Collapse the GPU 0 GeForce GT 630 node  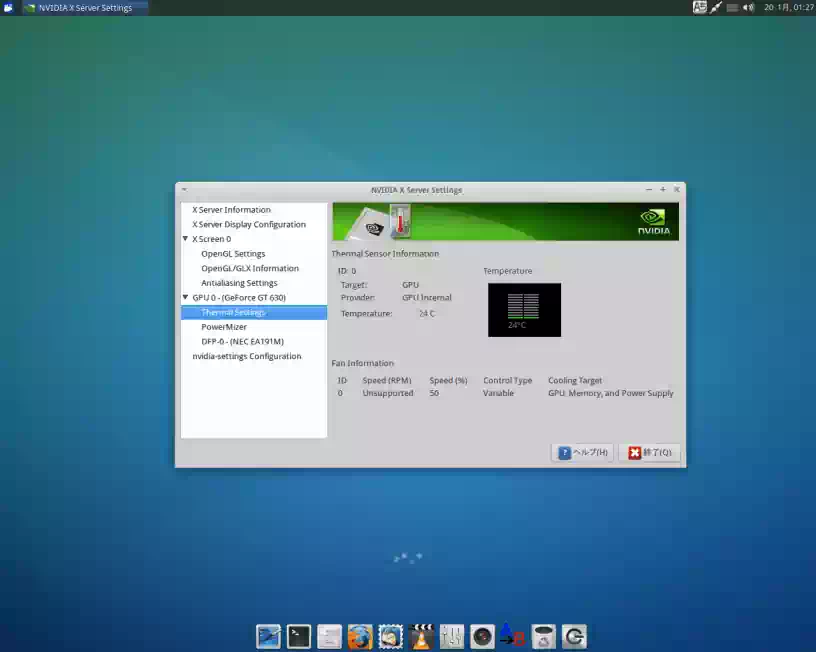[x=185, y=297]
